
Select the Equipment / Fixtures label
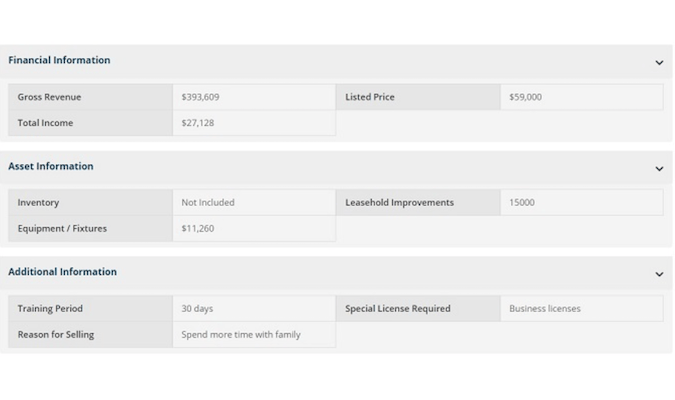click(x=62, y=228)
